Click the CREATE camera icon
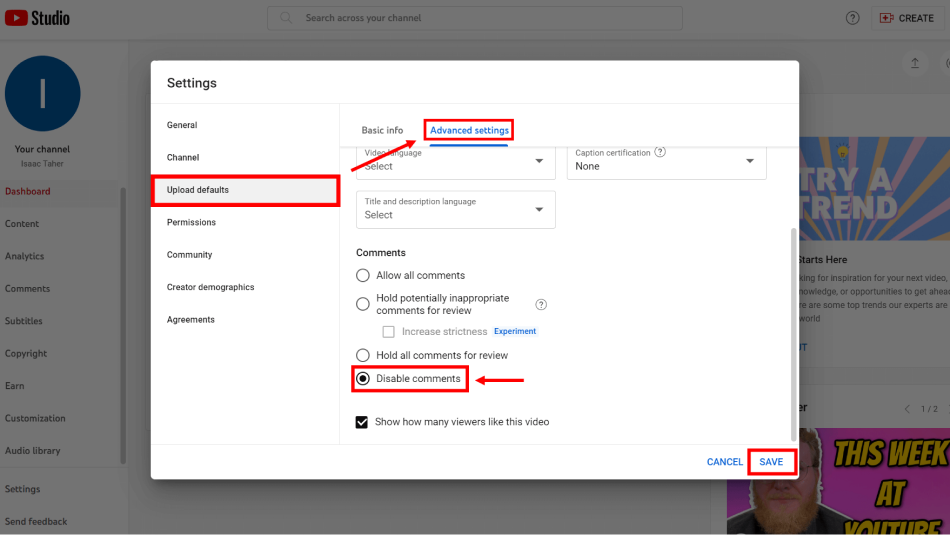 (x=886, y=18)
